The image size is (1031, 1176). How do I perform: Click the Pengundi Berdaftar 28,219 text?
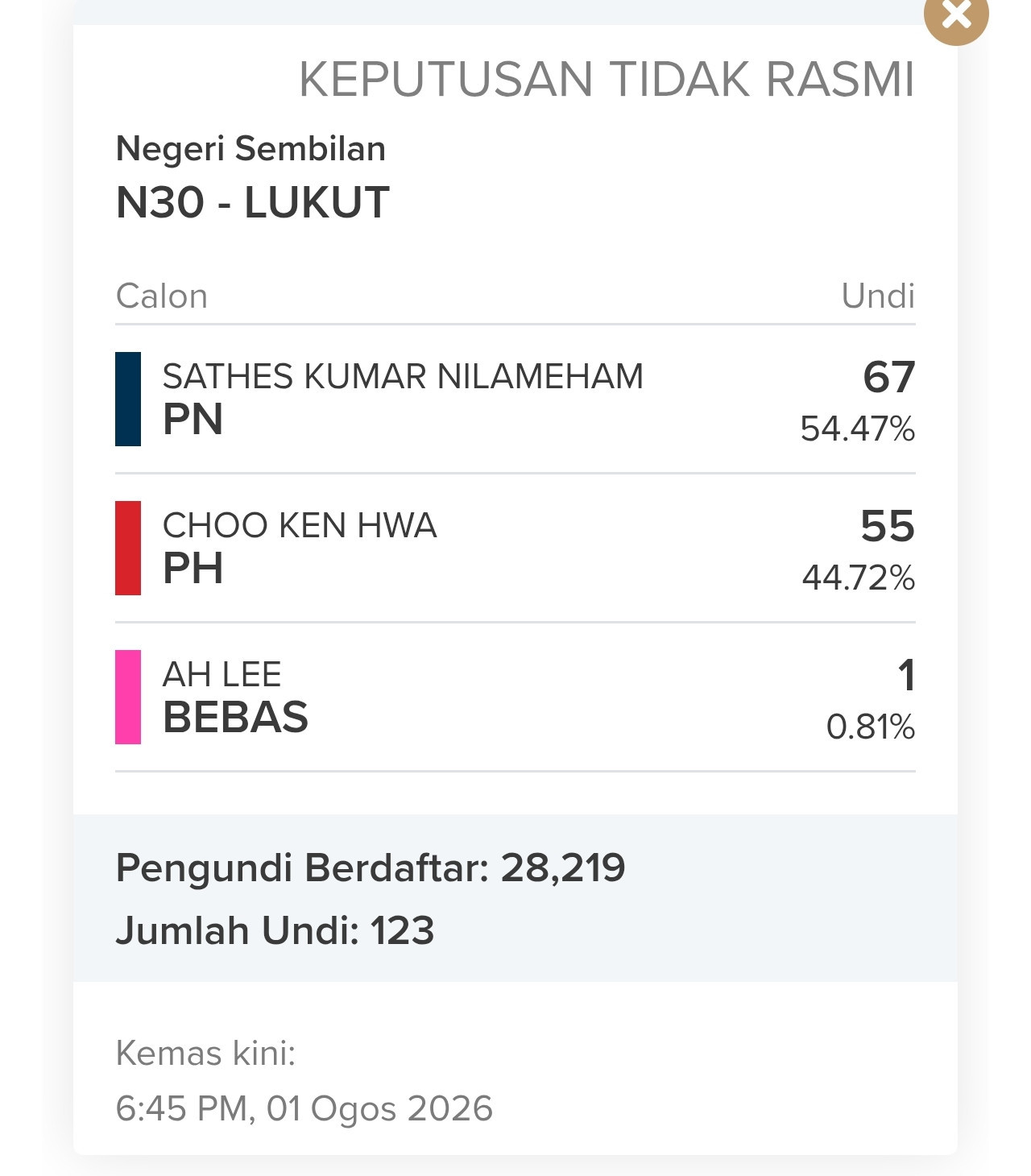tap(371, 868)
